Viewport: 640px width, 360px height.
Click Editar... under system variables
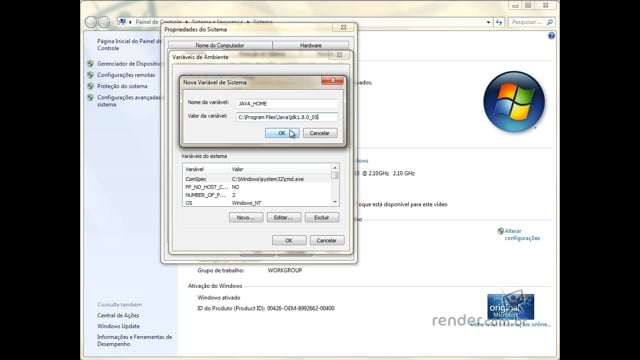click(x=284, y=218)
